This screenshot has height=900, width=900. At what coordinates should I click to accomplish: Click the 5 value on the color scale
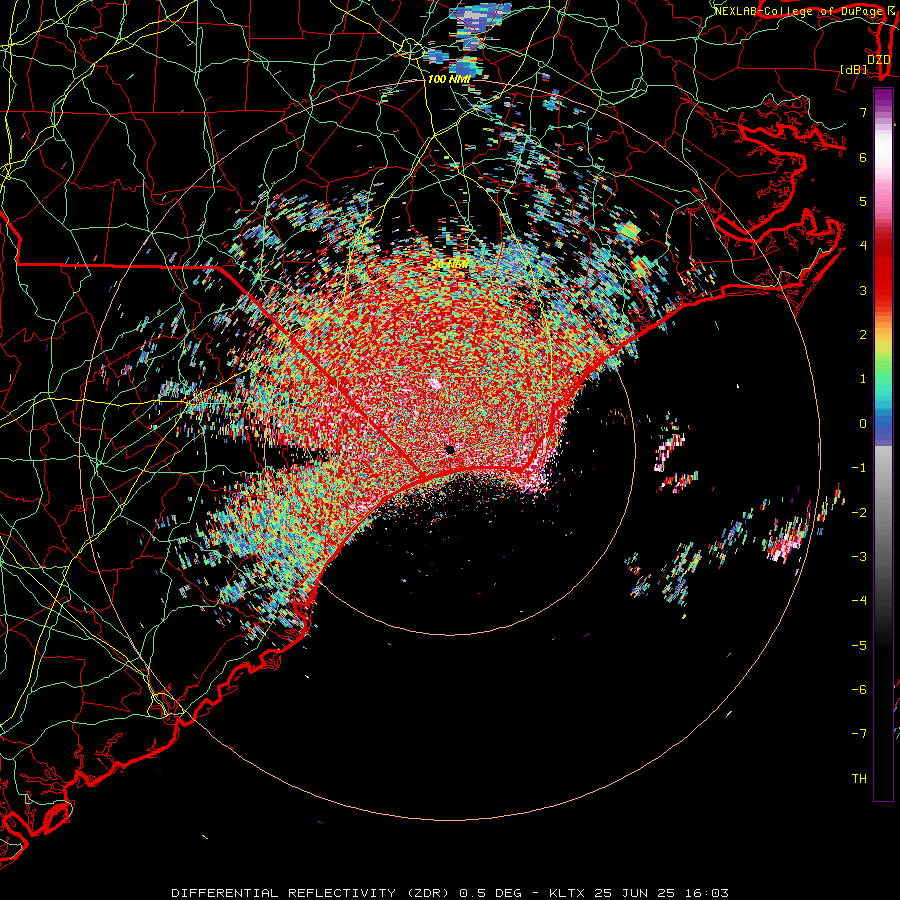(x=863, y=201)
